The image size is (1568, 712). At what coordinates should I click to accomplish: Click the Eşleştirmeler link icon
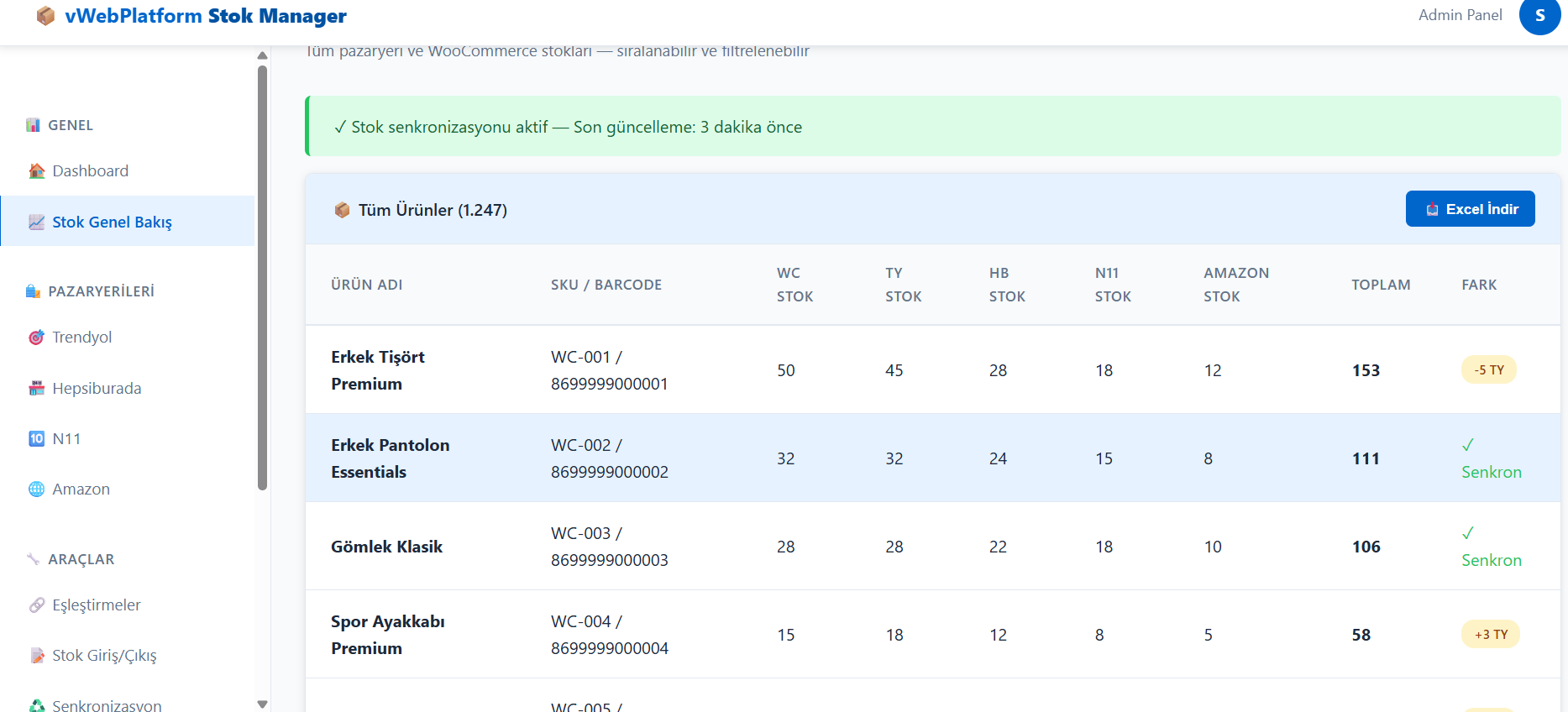(x=36, y=605)
